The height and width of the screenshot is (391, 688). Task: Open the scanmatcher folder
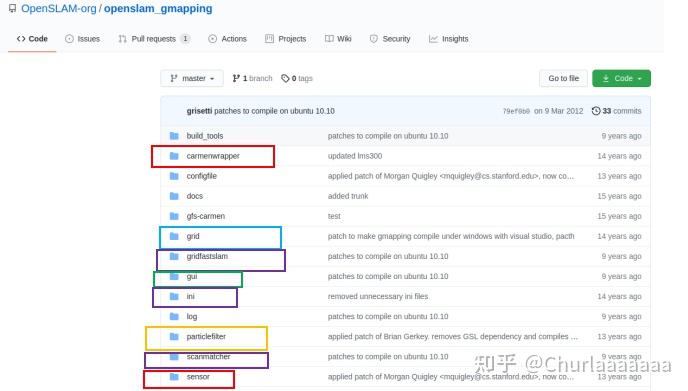(x=208, y=357)
